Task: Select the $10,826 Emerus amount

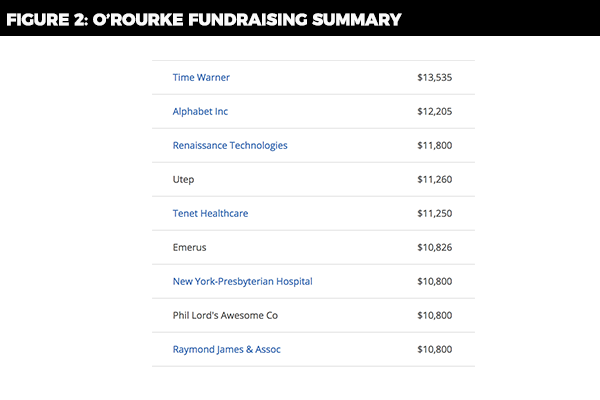Action: [x=435, y=247]
